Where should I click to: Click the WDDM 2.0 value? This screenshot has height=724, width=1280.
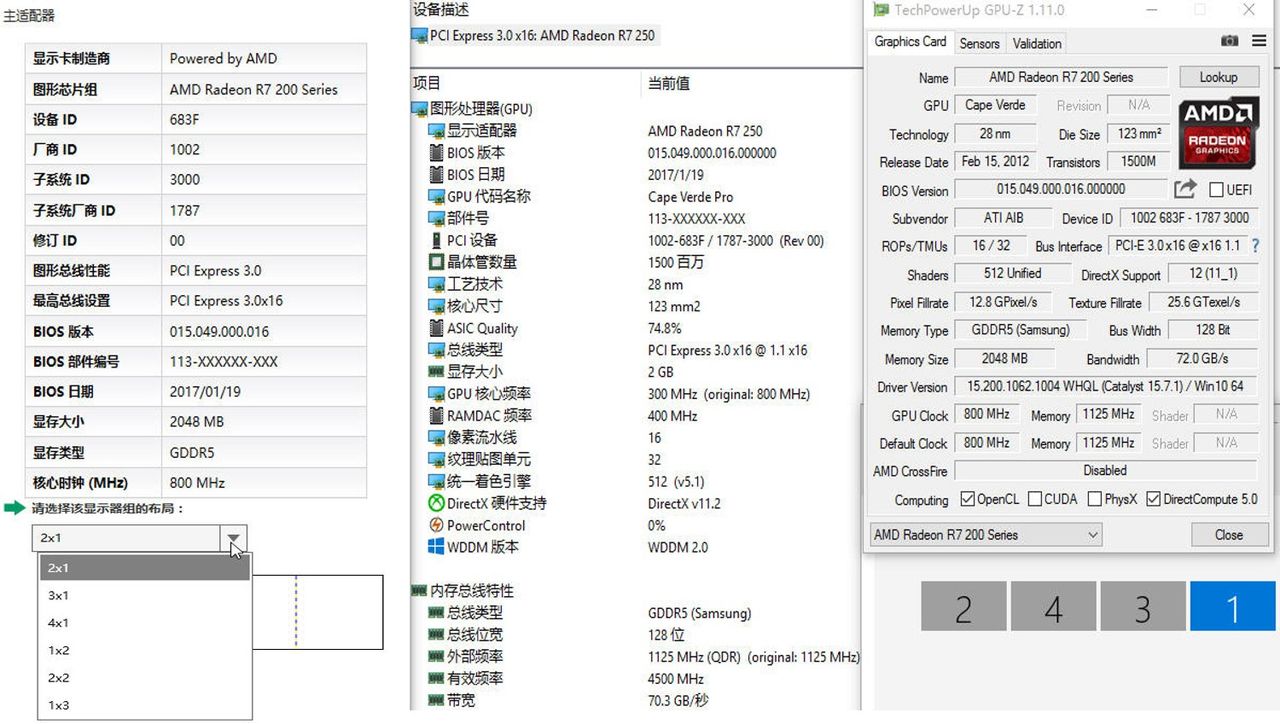pyautogui.click(x=678, y=547)
